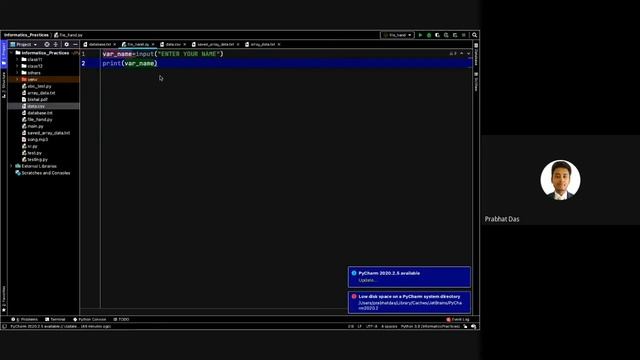This screenshot has width=640, height=360.
Task: Open the Problems tool tab
Action: pos(24,319)
